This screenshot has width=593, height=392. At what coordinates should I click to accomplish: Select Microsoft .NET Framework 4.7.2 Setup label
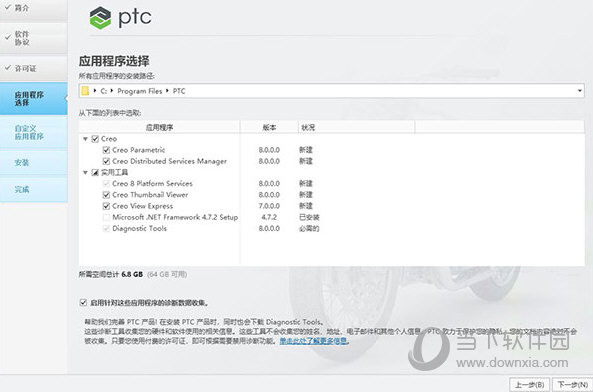click(175, 217)
